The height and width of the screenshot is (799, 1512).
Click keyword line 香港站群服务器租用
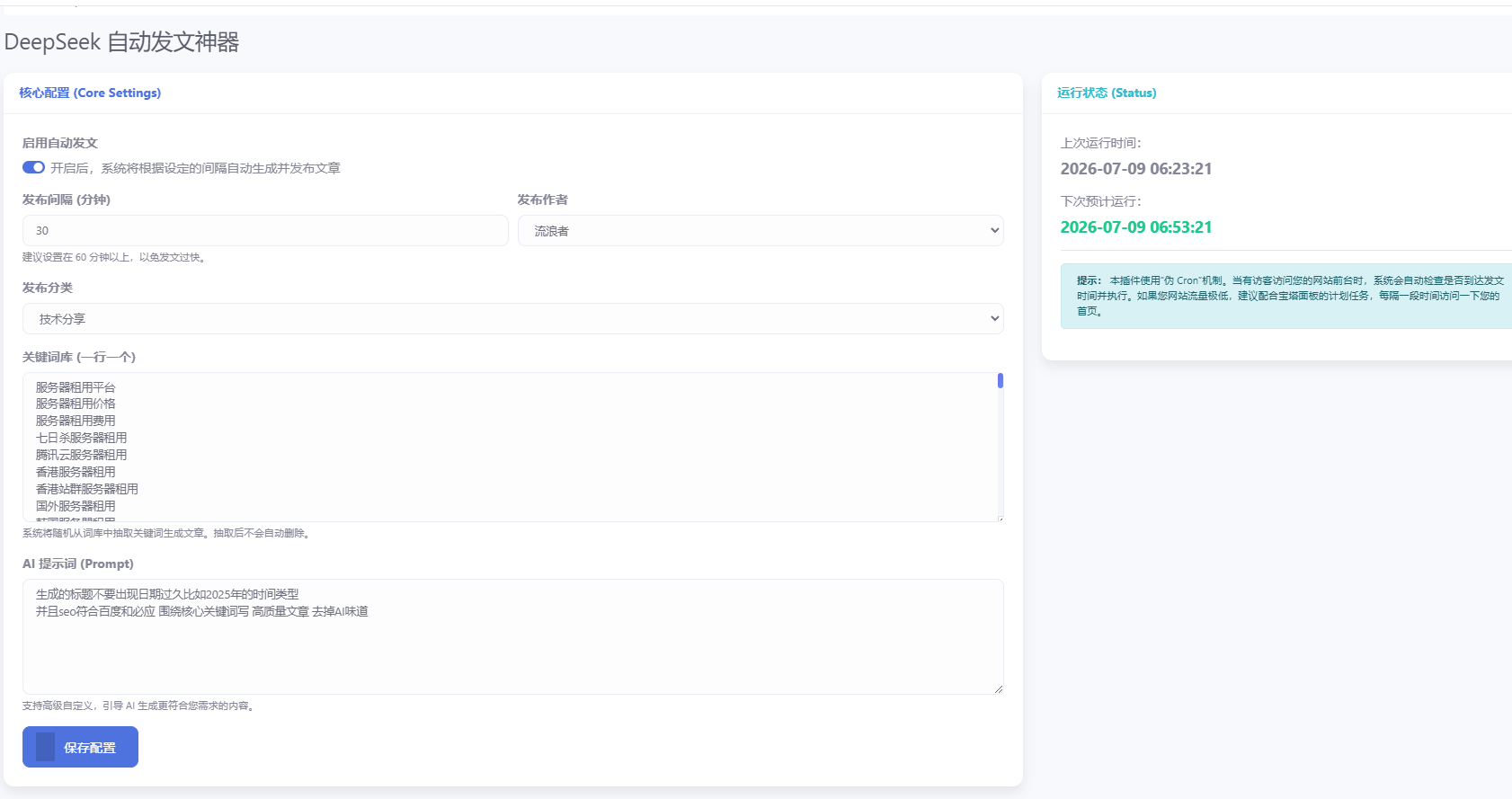87,489
